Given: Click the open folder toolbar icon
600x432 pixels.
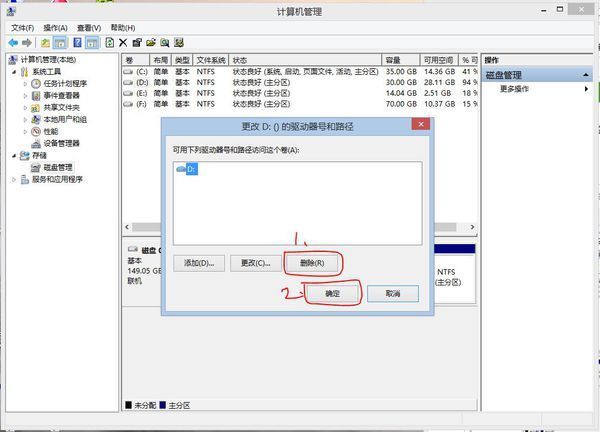Looking at the screenshot, I should (x=151, y=42).
